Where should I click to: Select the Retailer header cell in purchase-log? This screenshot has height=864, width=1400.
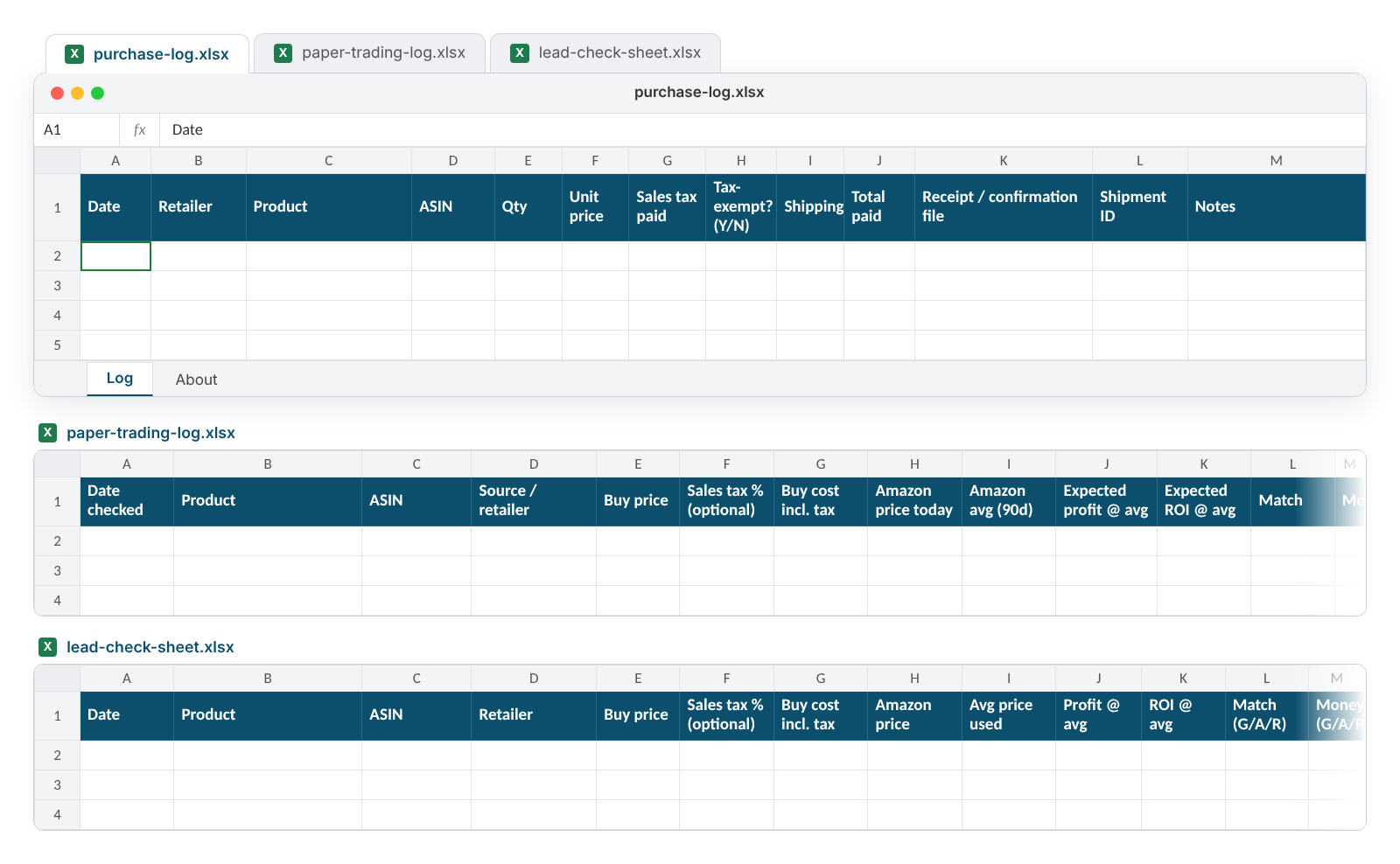[199, 207]
